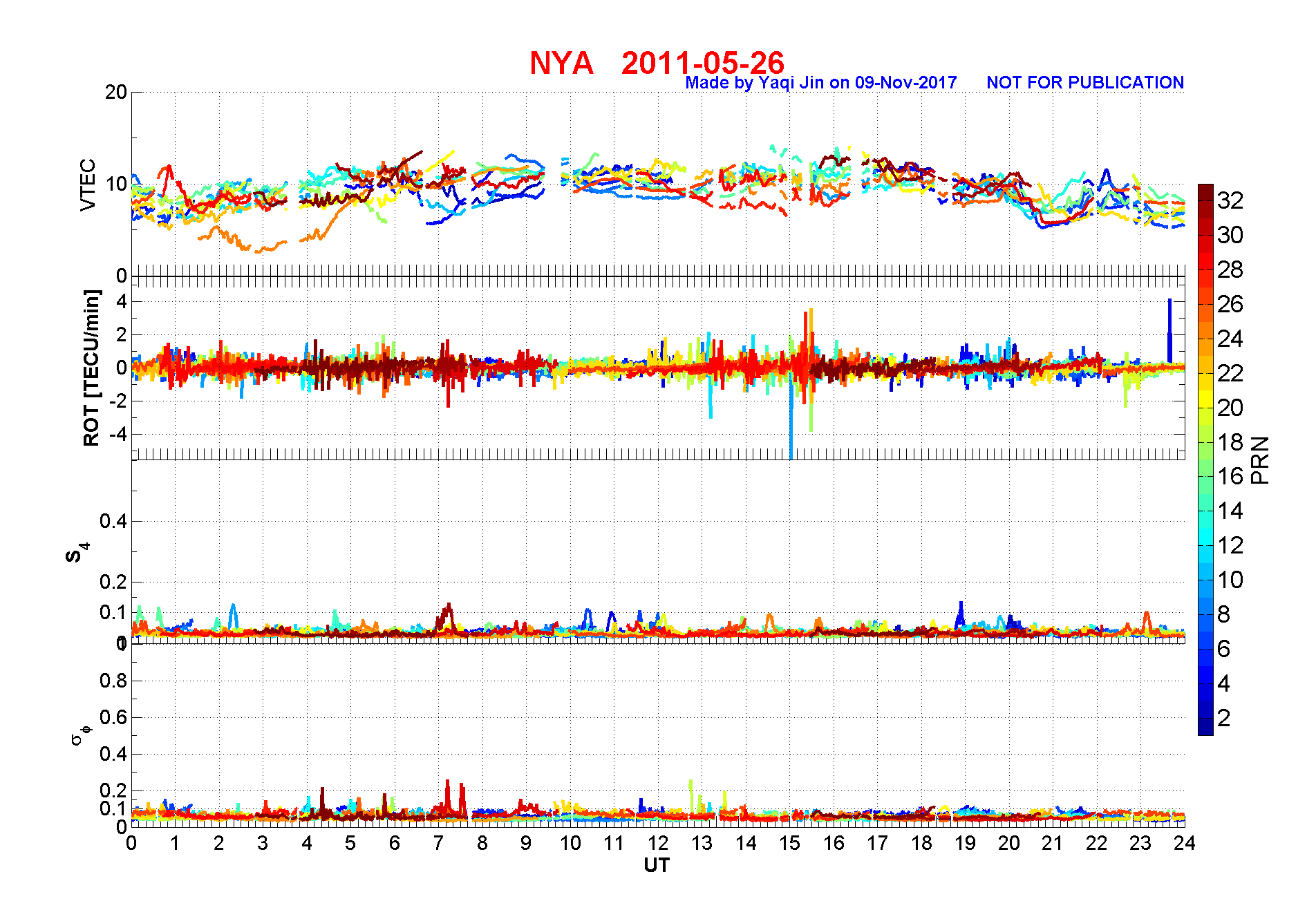The height and width of the screenshot is (919, 1316).
Task: Click the sigma-phi axis tick label '0.8'
Action: (x=113, y=681)
